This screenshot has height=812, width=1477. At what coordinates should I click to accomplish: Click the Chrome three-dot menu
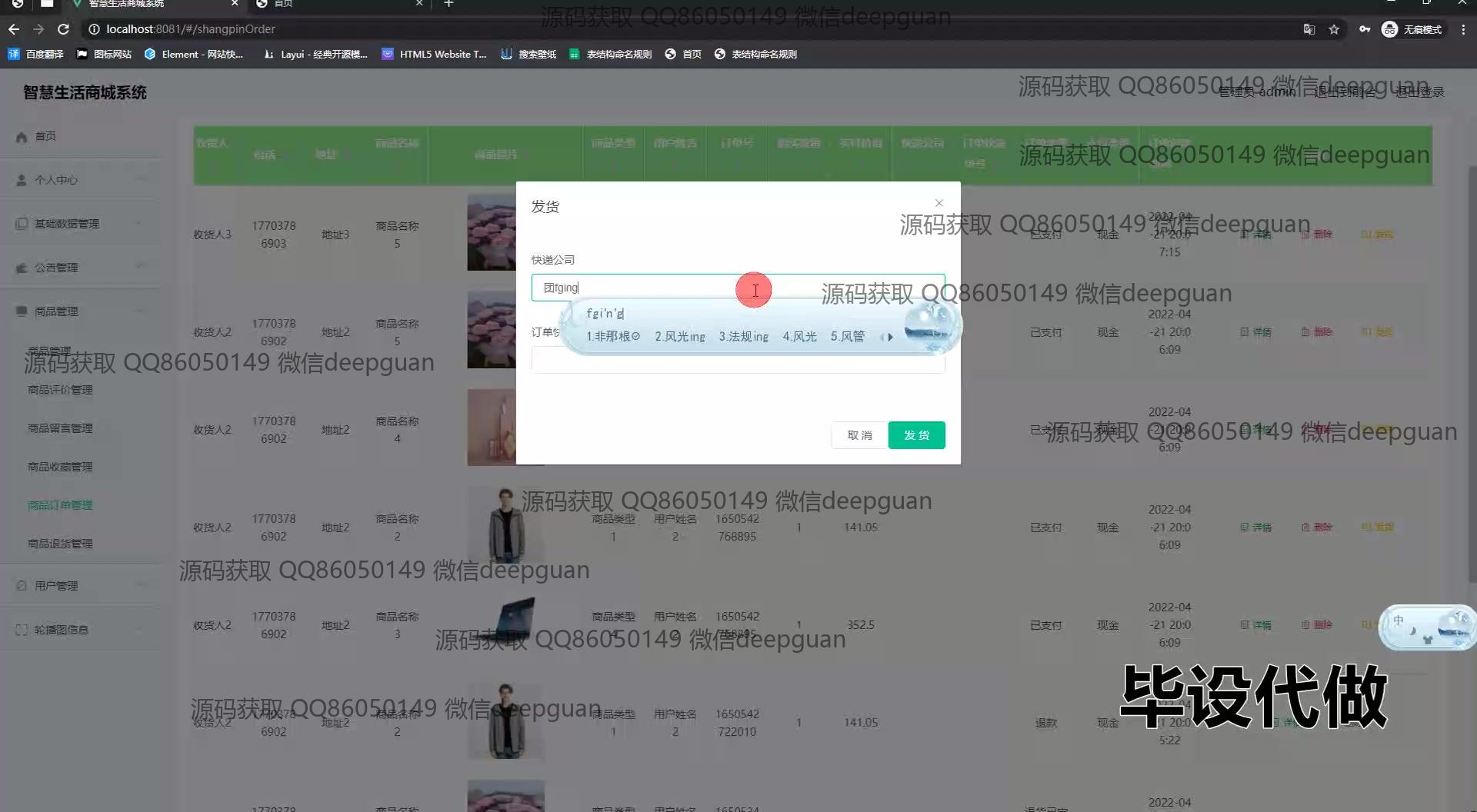tap(1463, 29)
